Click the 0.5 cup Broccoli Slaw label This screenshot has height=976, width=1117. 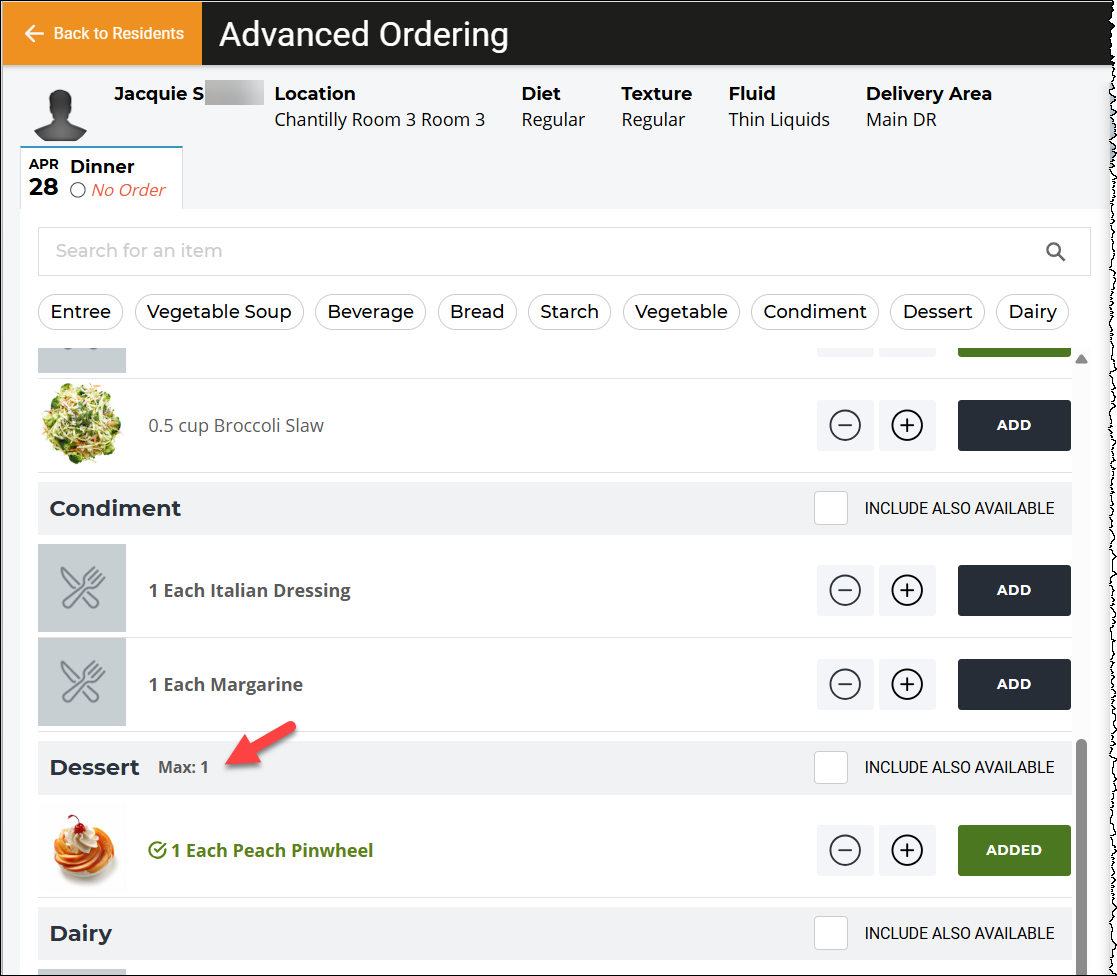pyautogui.click(x=236, y=426)
